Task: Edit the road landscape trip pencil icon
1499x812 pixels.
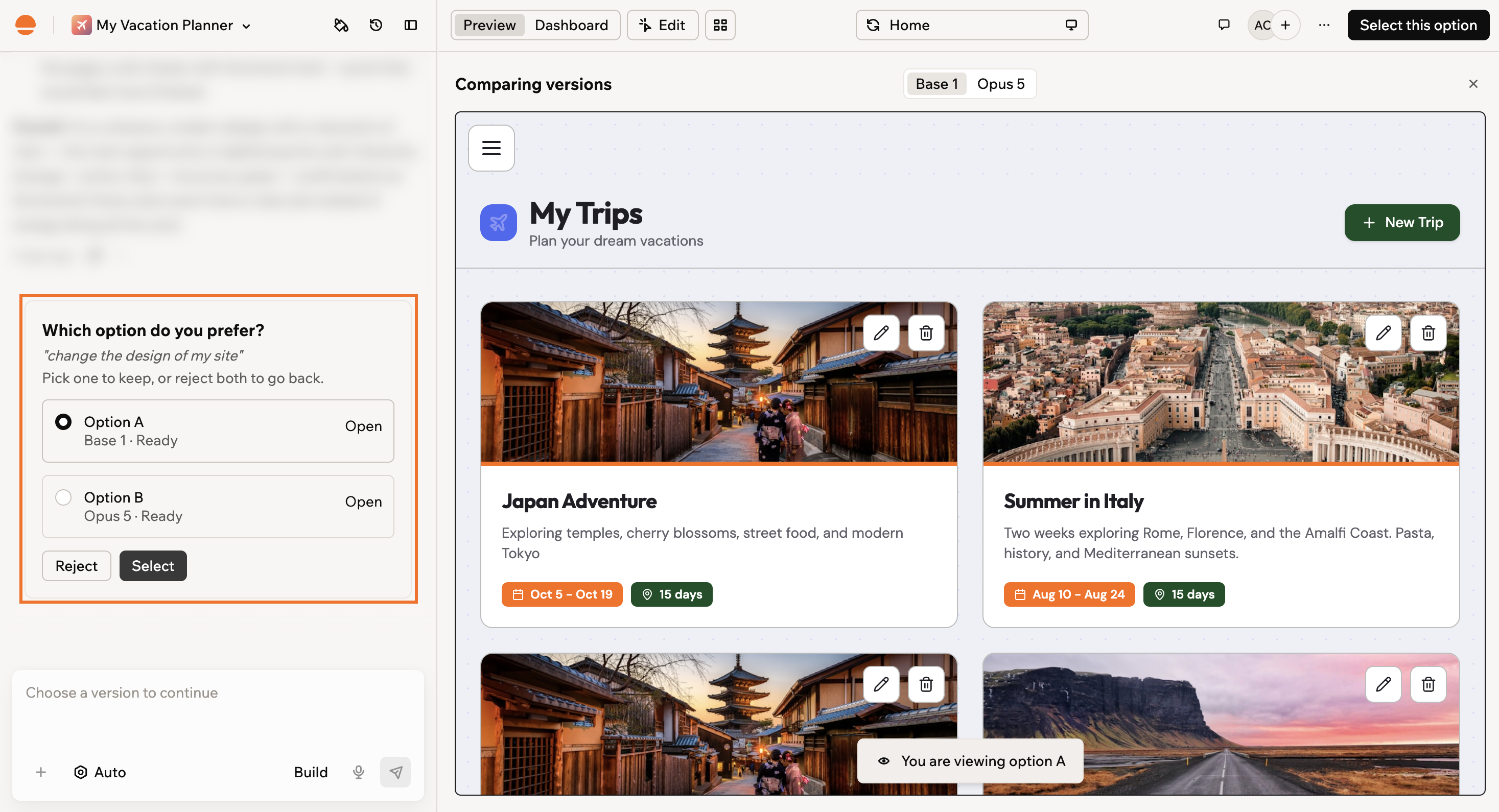Action: click(x=1383, y=684)
